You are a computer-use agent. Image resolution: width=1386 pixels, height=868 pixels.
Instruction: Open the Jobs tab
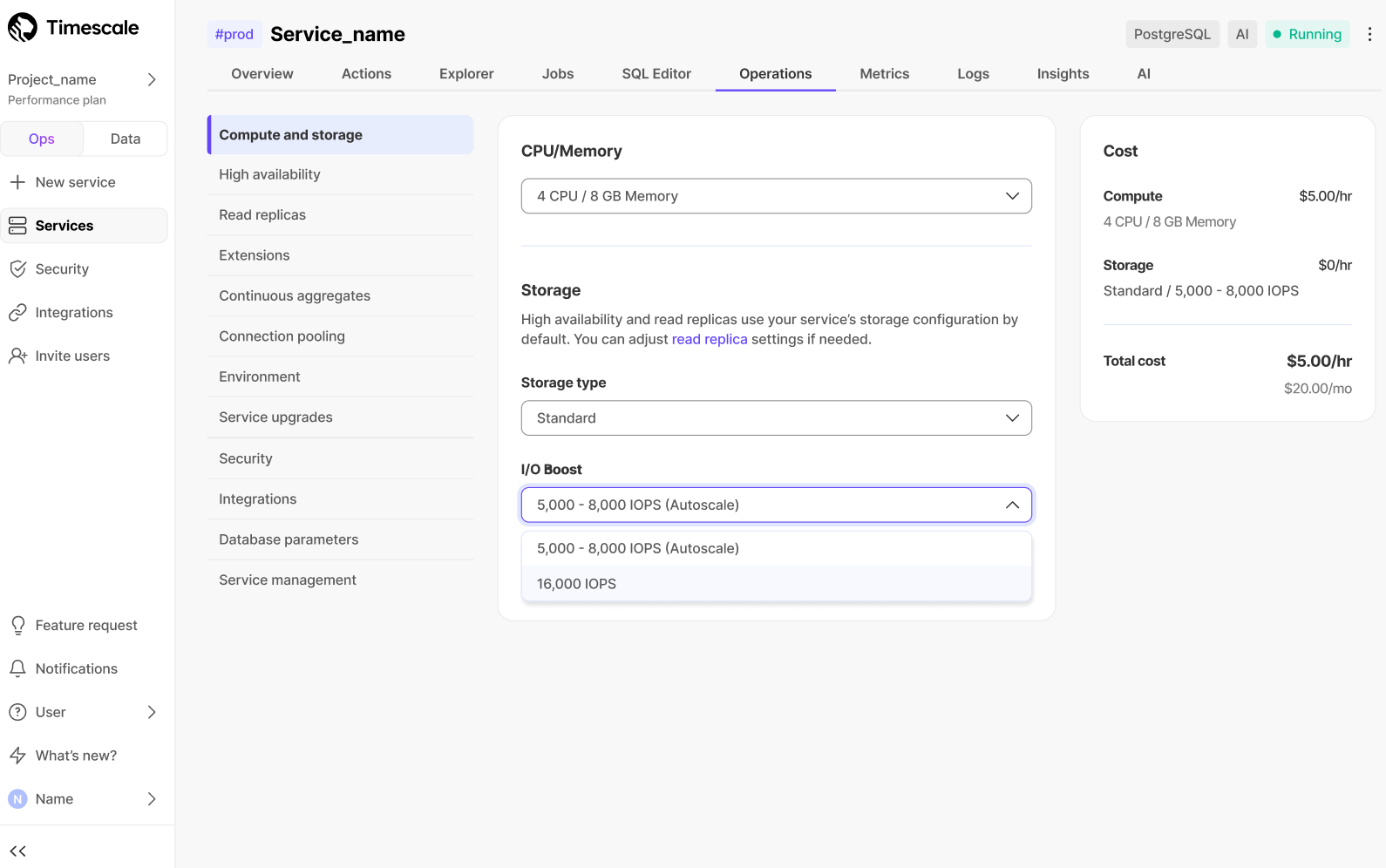(558, 74)
